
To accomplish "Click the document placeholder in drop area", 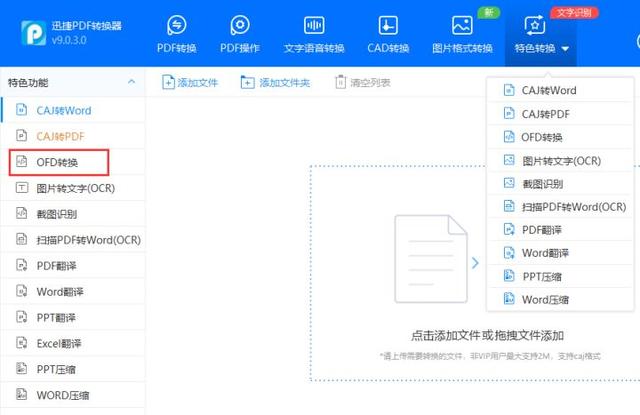I will coord(431,259).
